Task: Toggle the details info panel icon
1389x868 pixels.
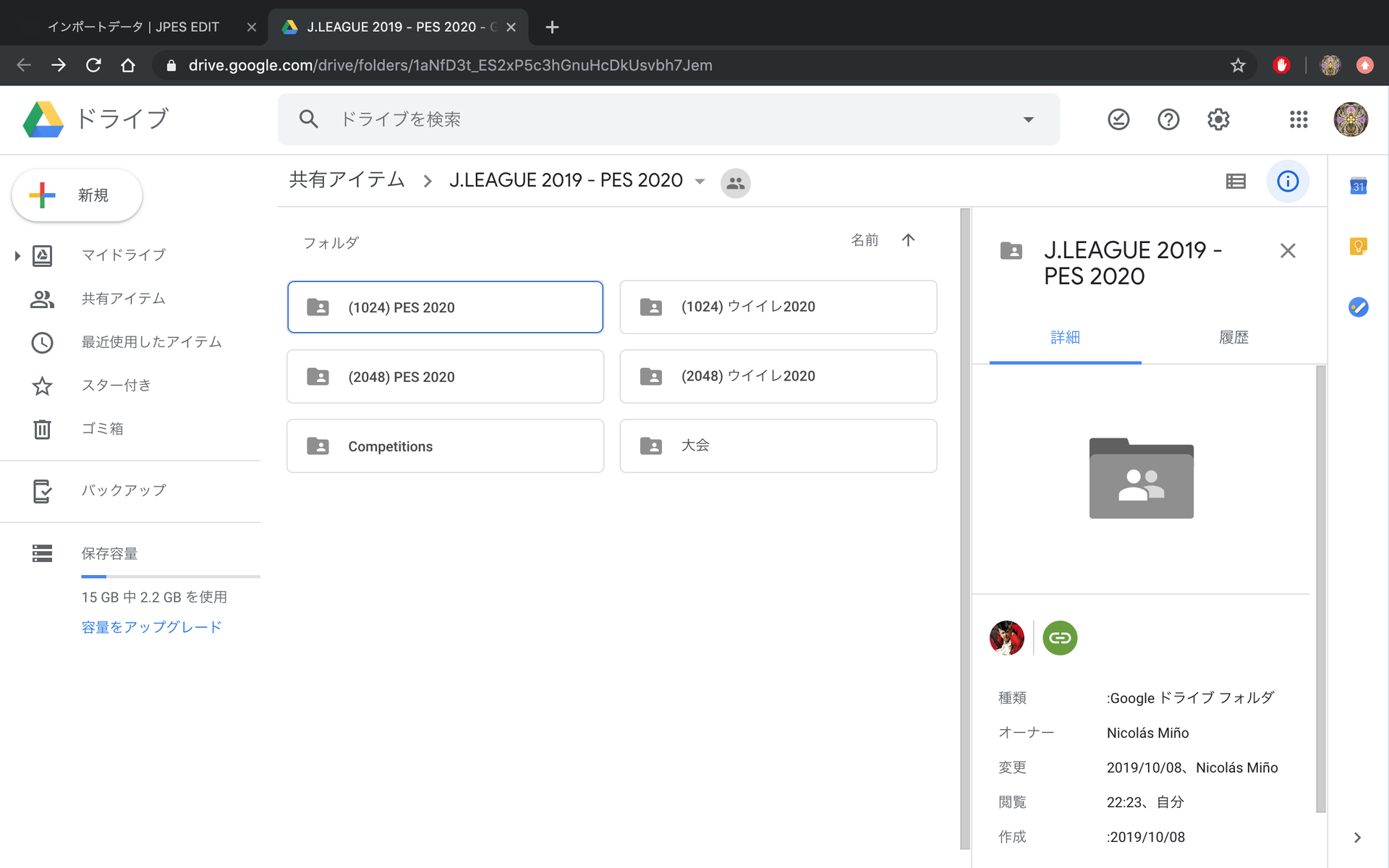Action: click(1288, 182)
